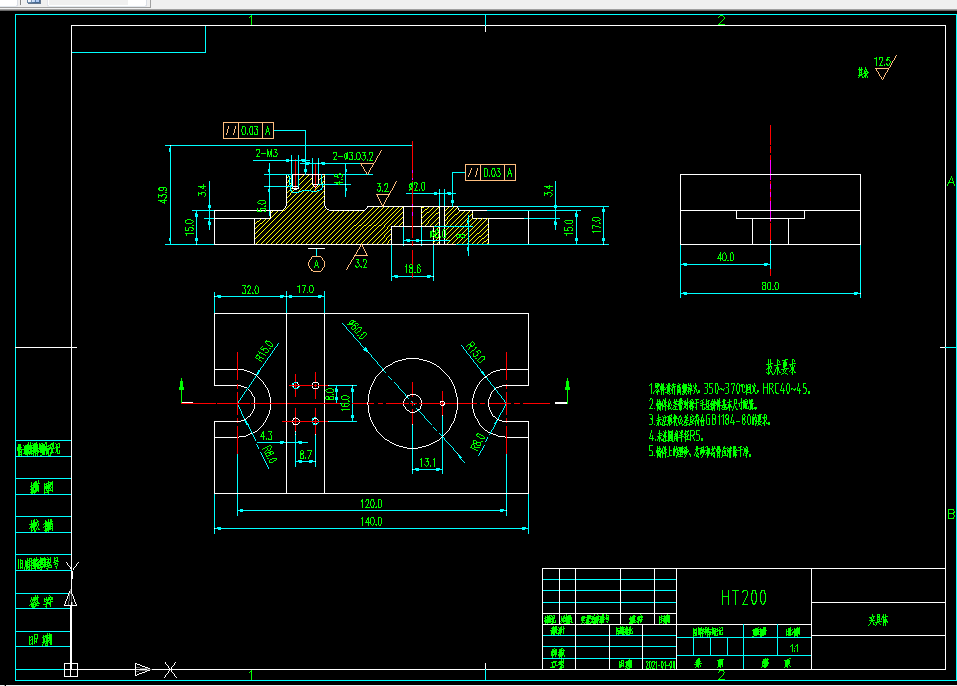This screenshot has height=686, width=957.
Task: Select the 140.0 overall length dimension
Action: click(x=371, y=521)
